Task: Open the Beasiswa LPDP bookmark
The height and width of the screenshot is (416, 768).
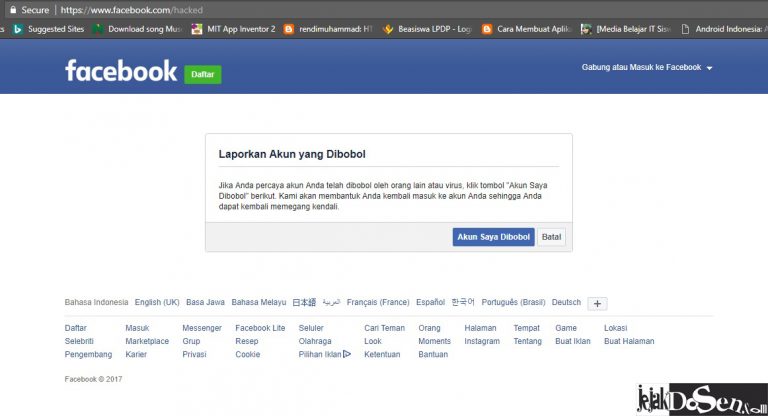Action: [x=428, y=29]
